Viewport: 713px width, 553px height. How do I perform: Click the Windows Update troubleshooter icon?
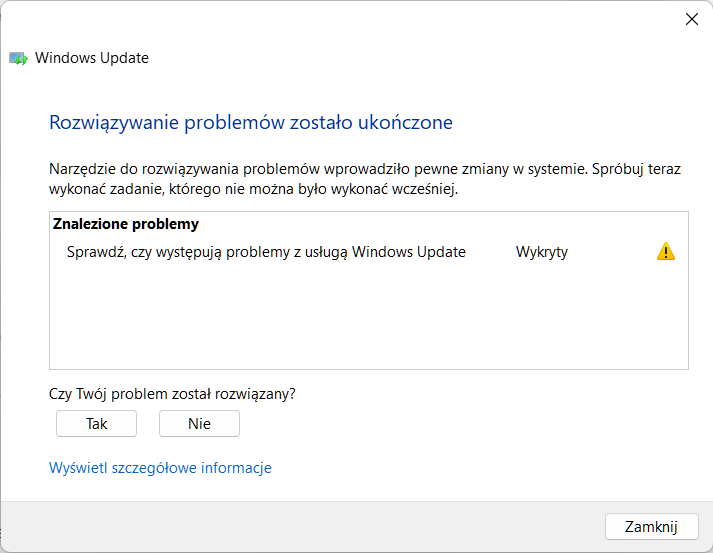[18, 58]
